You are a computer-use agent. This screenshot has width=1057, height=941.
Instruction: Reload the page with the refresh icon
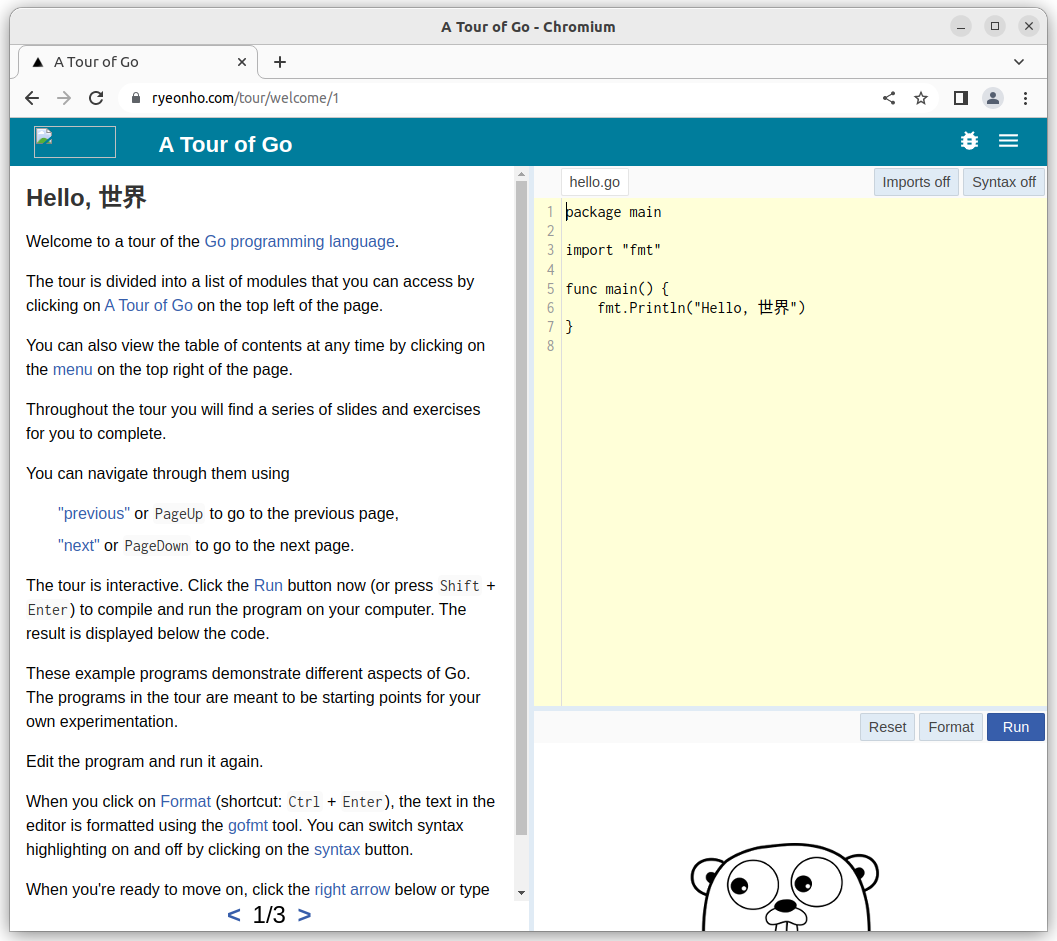(x=96, y=98)
